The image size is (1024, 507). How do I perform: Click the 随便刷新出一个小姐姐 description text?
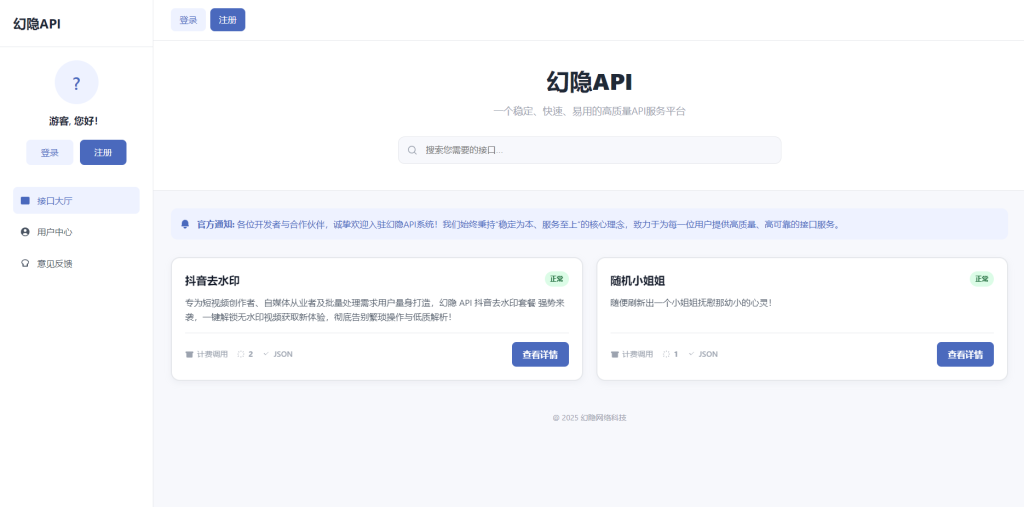coord(692,303)
